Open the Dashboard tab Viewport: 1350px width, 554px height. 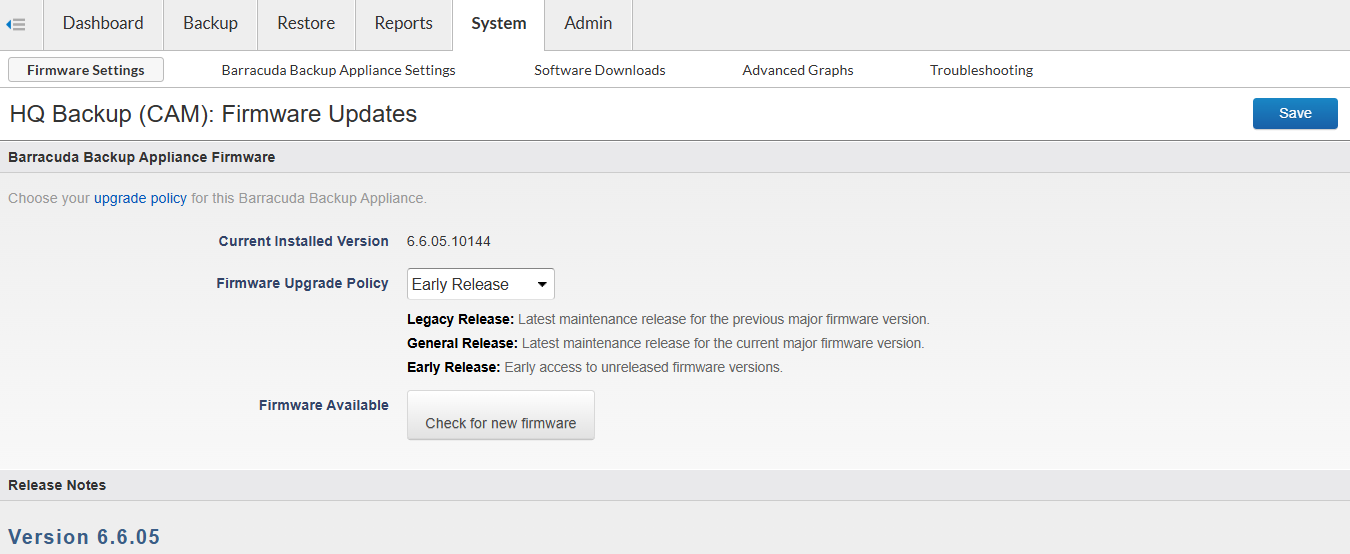click(103, 24)
